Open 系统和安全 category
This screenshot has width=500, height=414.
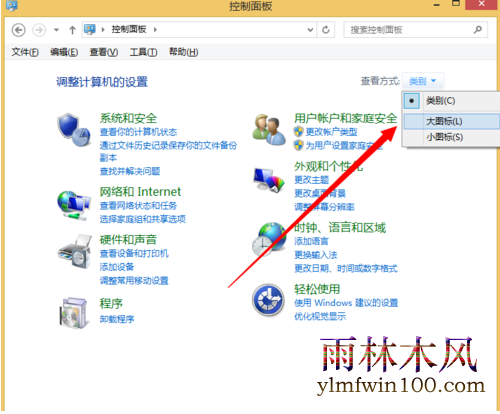coord(128,118)
